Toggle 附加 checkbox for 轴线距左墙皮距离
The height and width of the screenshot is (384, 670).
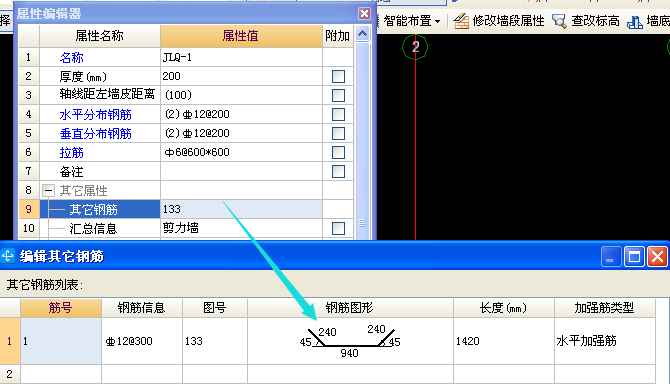coord(338,95)
